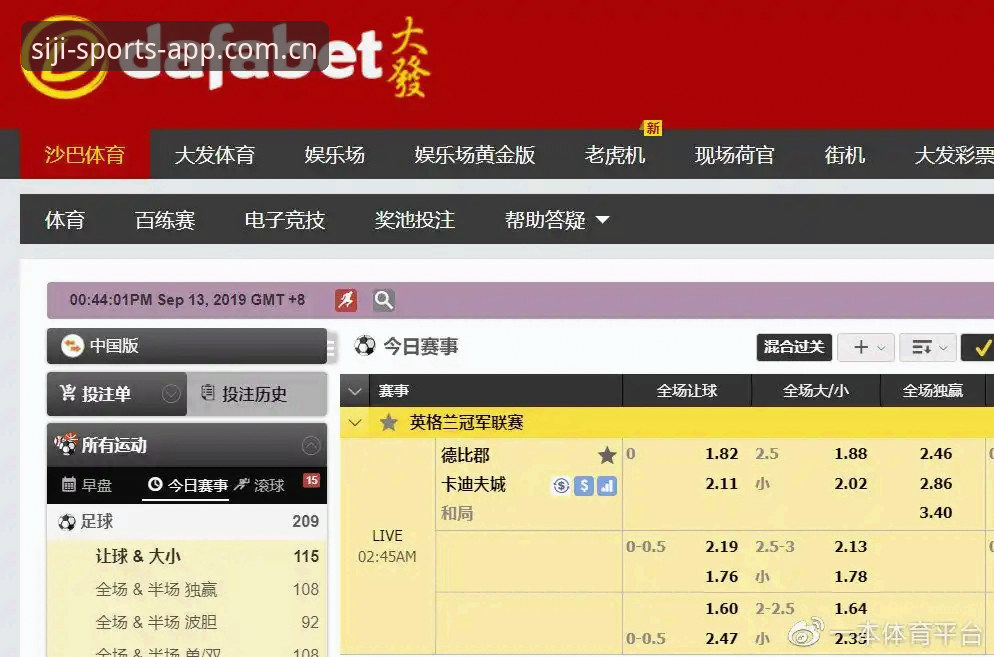Click the 德比郡 team name
This screenshot has height=657, width=994.
tap(465, 455)
